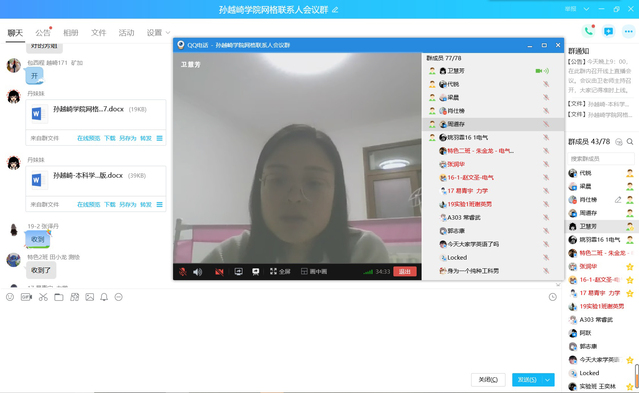Switch video to fullscreen (全屏)
639x393 pixels.
pyautogui.click(x=280, y=272)
